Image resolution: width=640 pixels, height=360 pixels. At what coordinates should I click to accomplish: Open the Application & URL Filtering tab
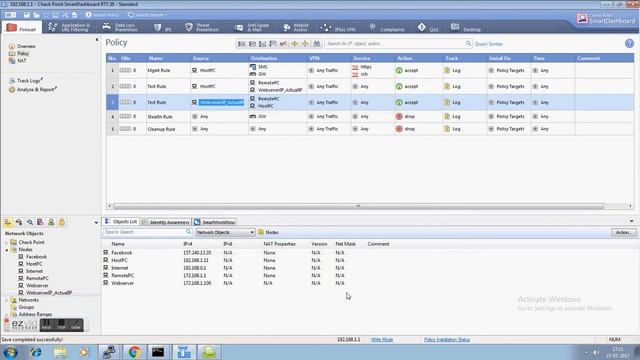tap(69, 28)
